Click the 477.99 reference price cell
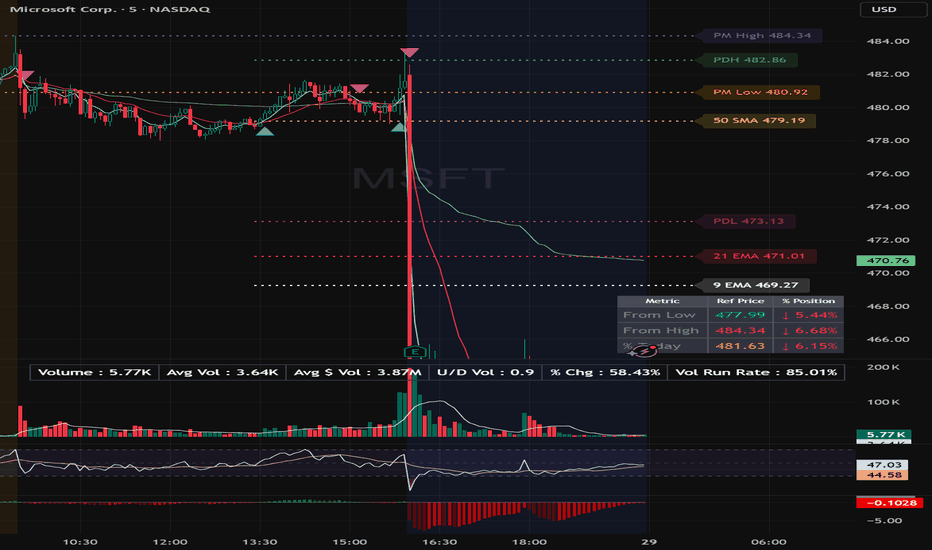The height and width of the screenshot is (550, 932). pos(740,315)
